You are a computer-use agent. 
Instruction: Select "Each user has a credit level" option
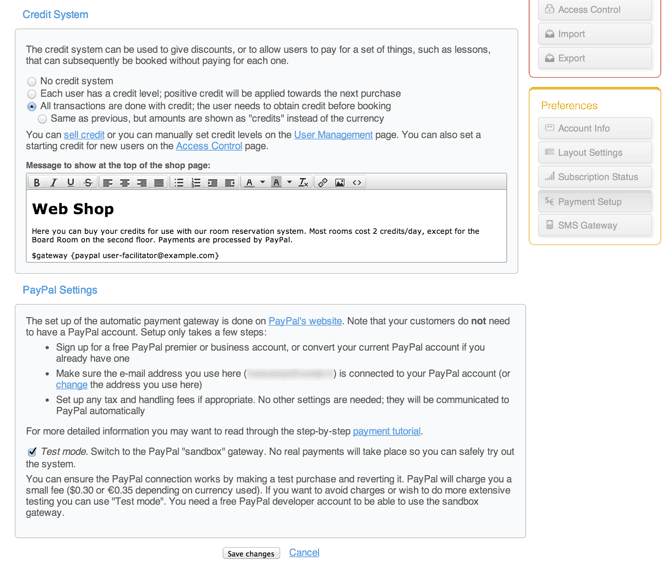pyautogui.click(x=32, y=94)
